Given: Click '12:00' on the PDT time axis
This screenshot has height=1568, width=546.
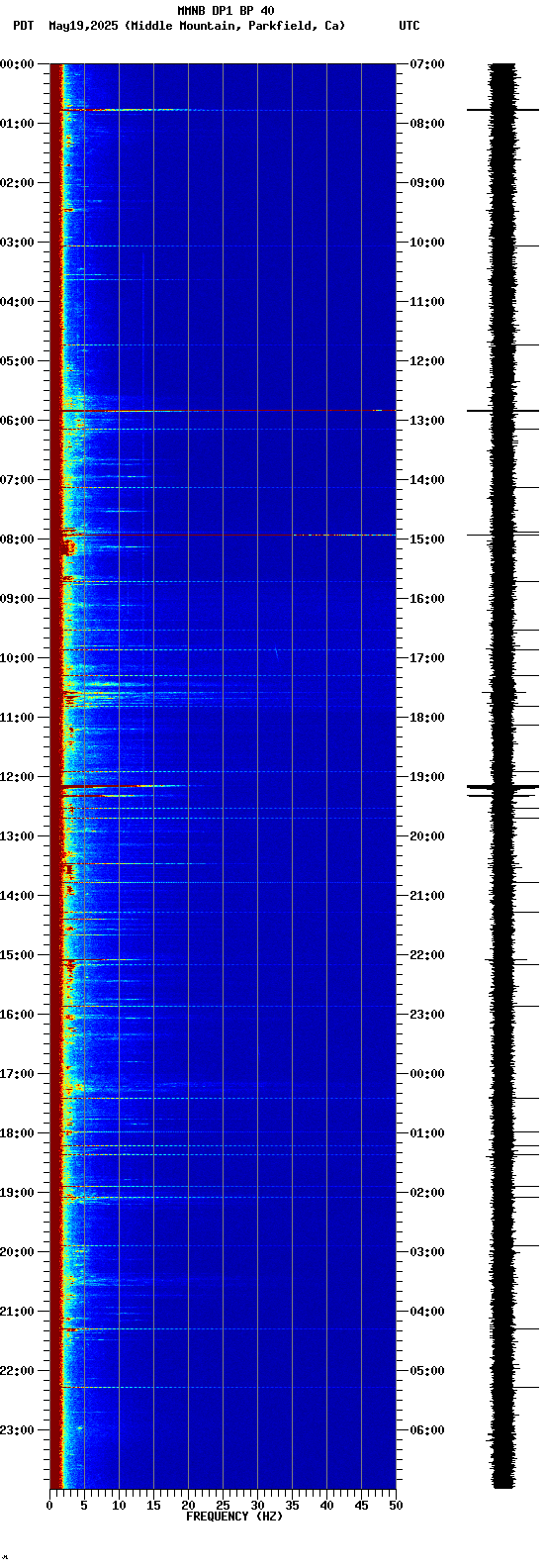Looking at the screenshot, I should click(17, 777).
